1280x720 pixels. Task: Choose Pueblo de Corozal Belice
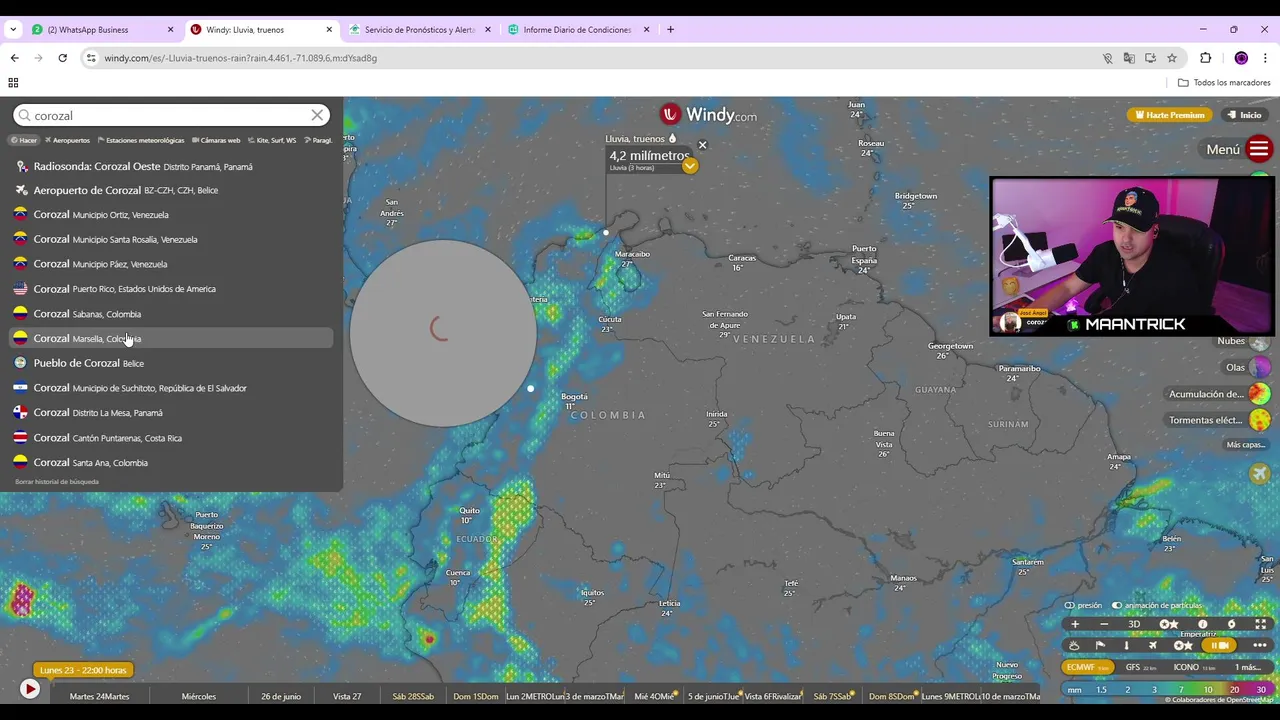171,363
